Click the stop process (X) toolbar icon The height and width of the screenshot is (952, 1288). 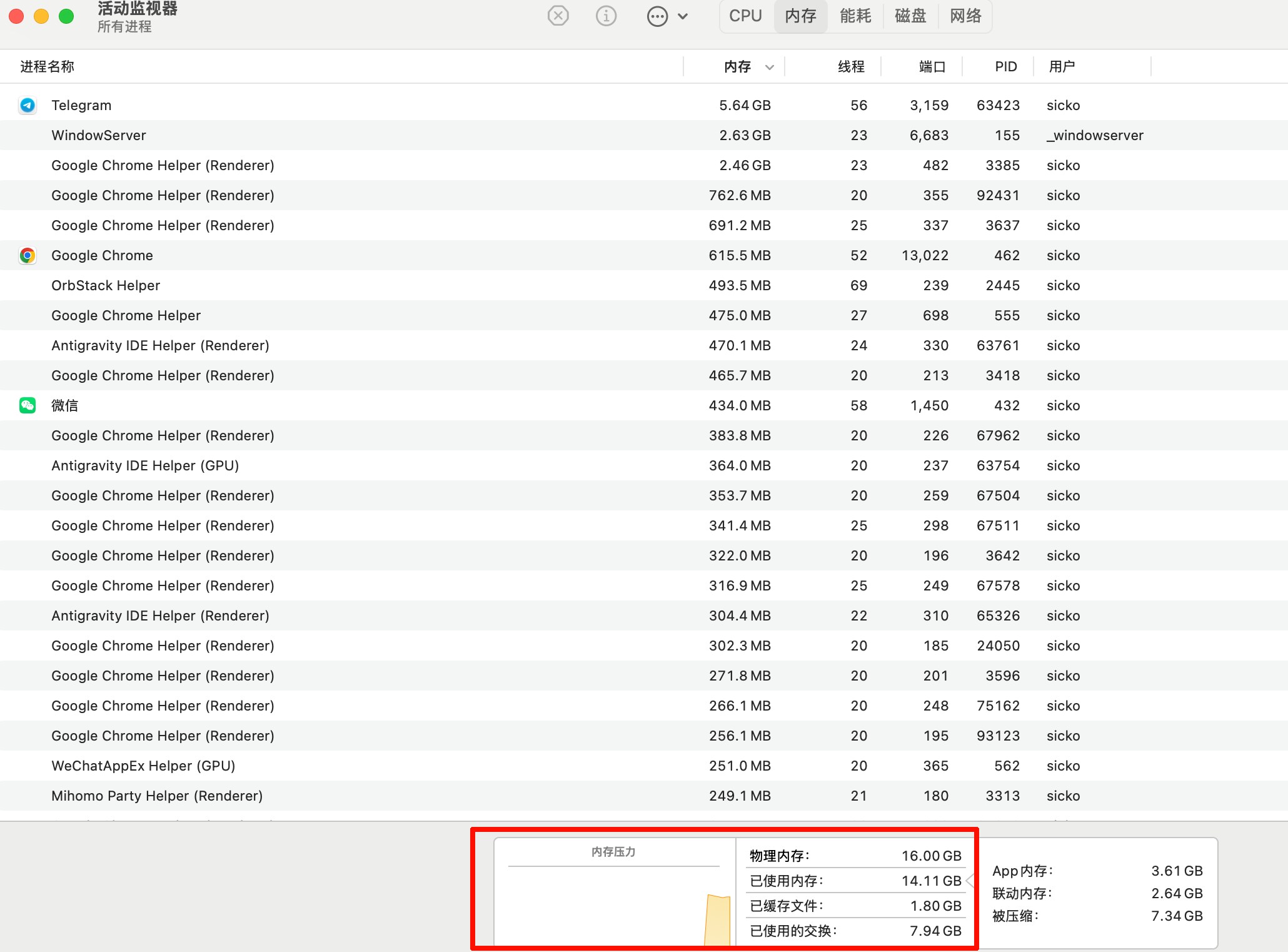point(558,16)
